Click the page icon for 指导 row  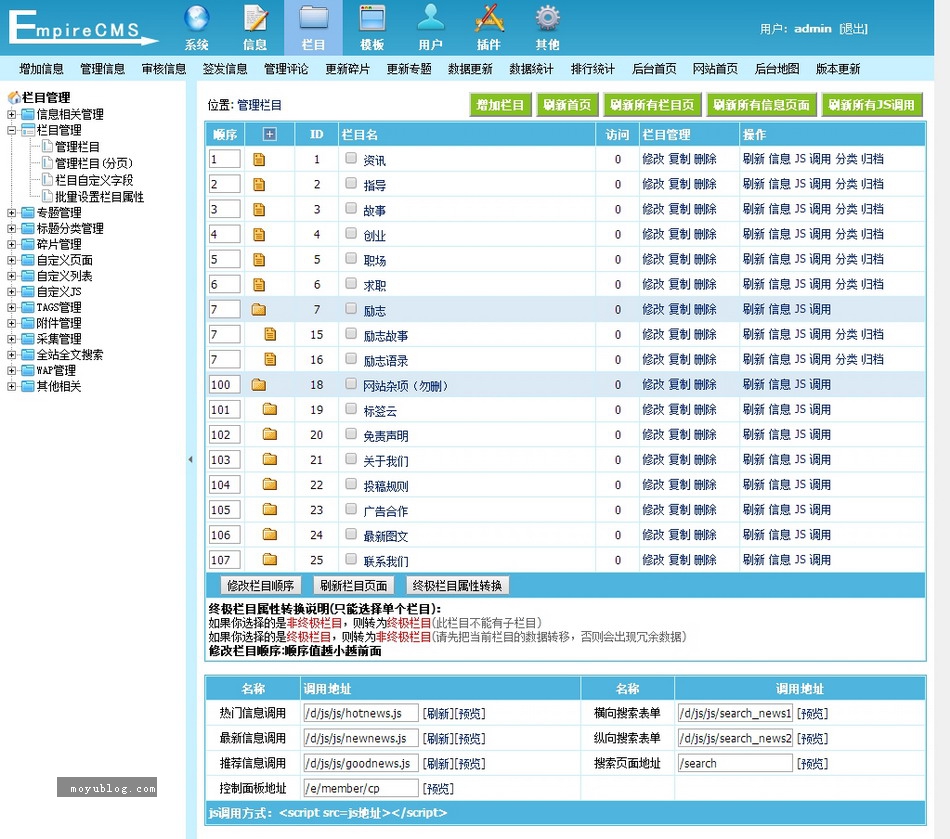(x=259, y=185)
